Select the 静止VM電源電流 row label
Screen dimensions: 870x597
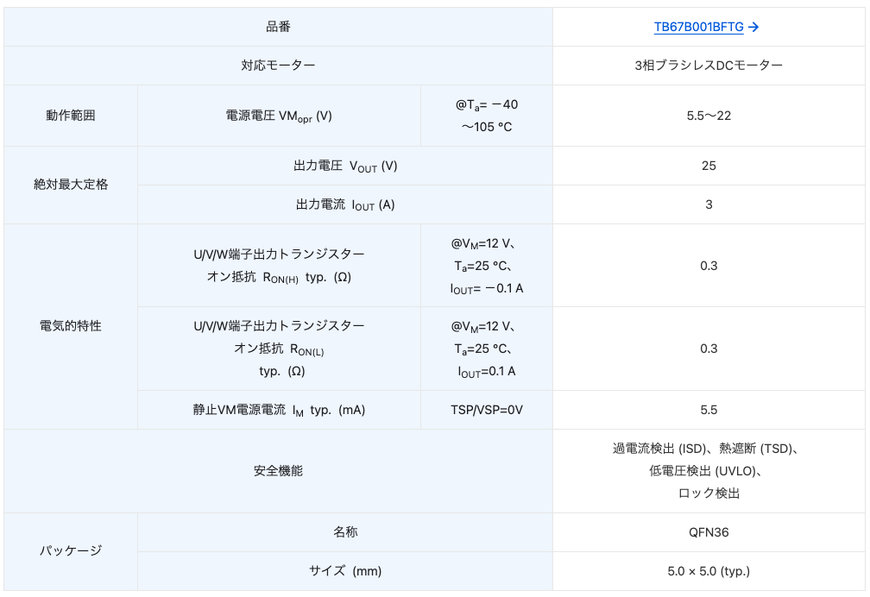(x=279, y=410)
